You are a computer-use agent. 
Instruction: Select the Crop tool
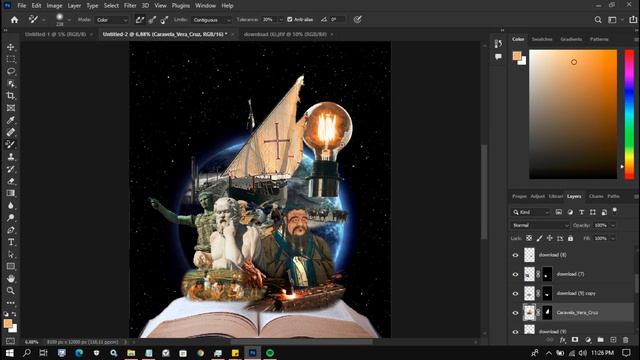(11, 96)
